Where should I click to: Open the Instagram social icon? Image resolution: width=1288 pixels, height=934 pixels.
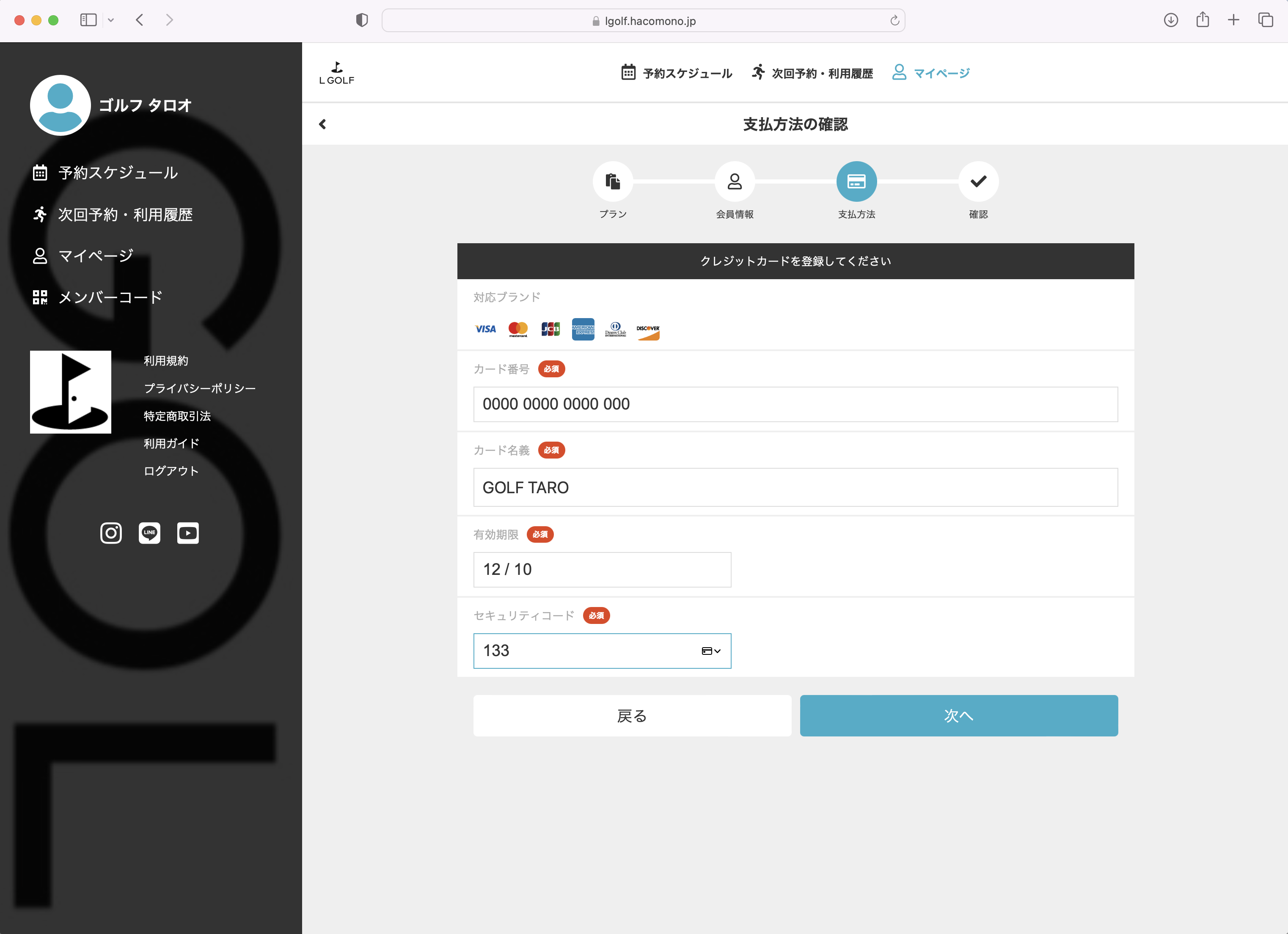[x=111, y=533]
